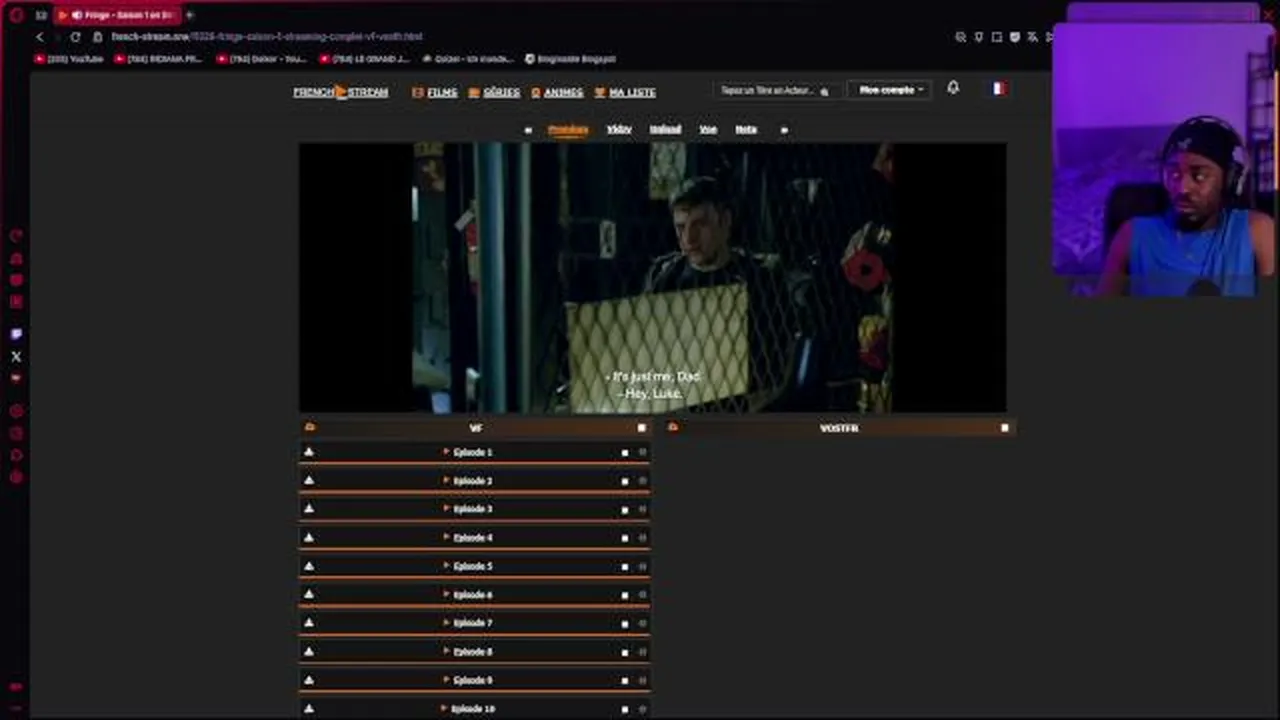This screenshot has width=1280, height=720.
Task: Click the Episode 8 row's left triangle icon
Action: [x=309, y=651]
